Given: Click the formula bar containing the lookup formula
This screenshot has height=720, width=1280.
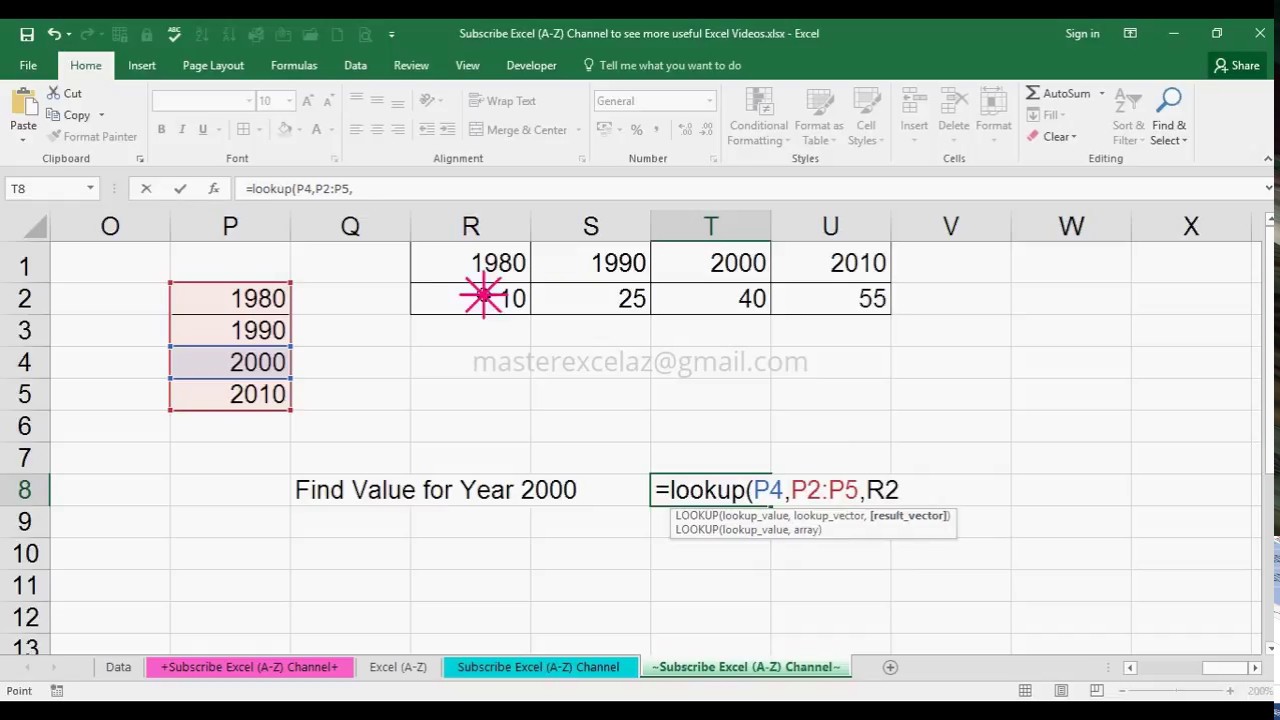Looking at the screenshot, I should pos(400,188).
